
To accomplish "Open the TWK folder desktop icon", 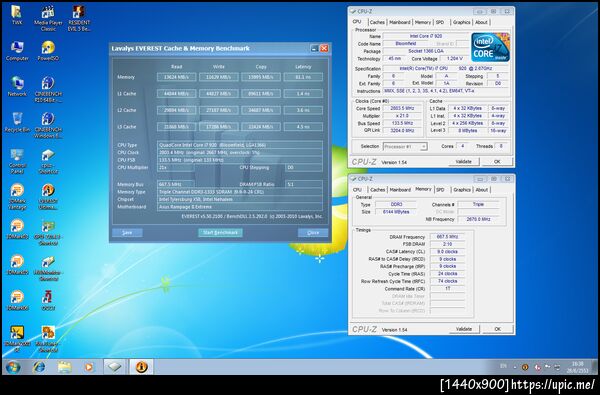I will point(16,15).
